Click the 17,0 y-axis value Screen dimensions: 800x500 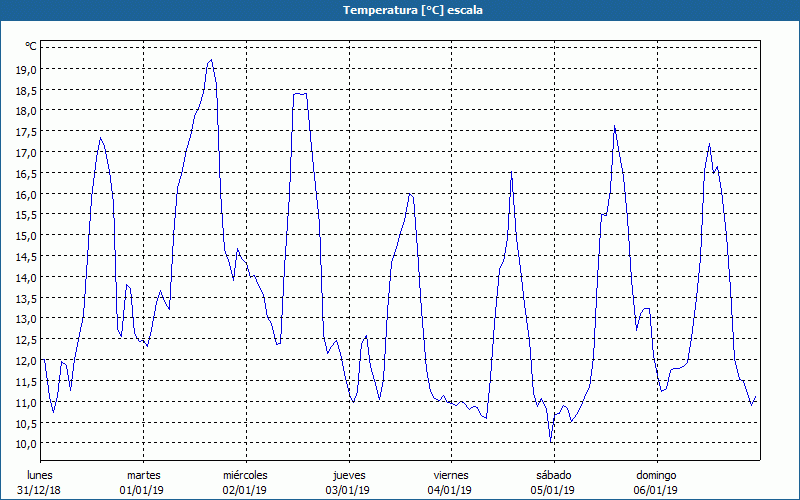(x=26, y=153)
